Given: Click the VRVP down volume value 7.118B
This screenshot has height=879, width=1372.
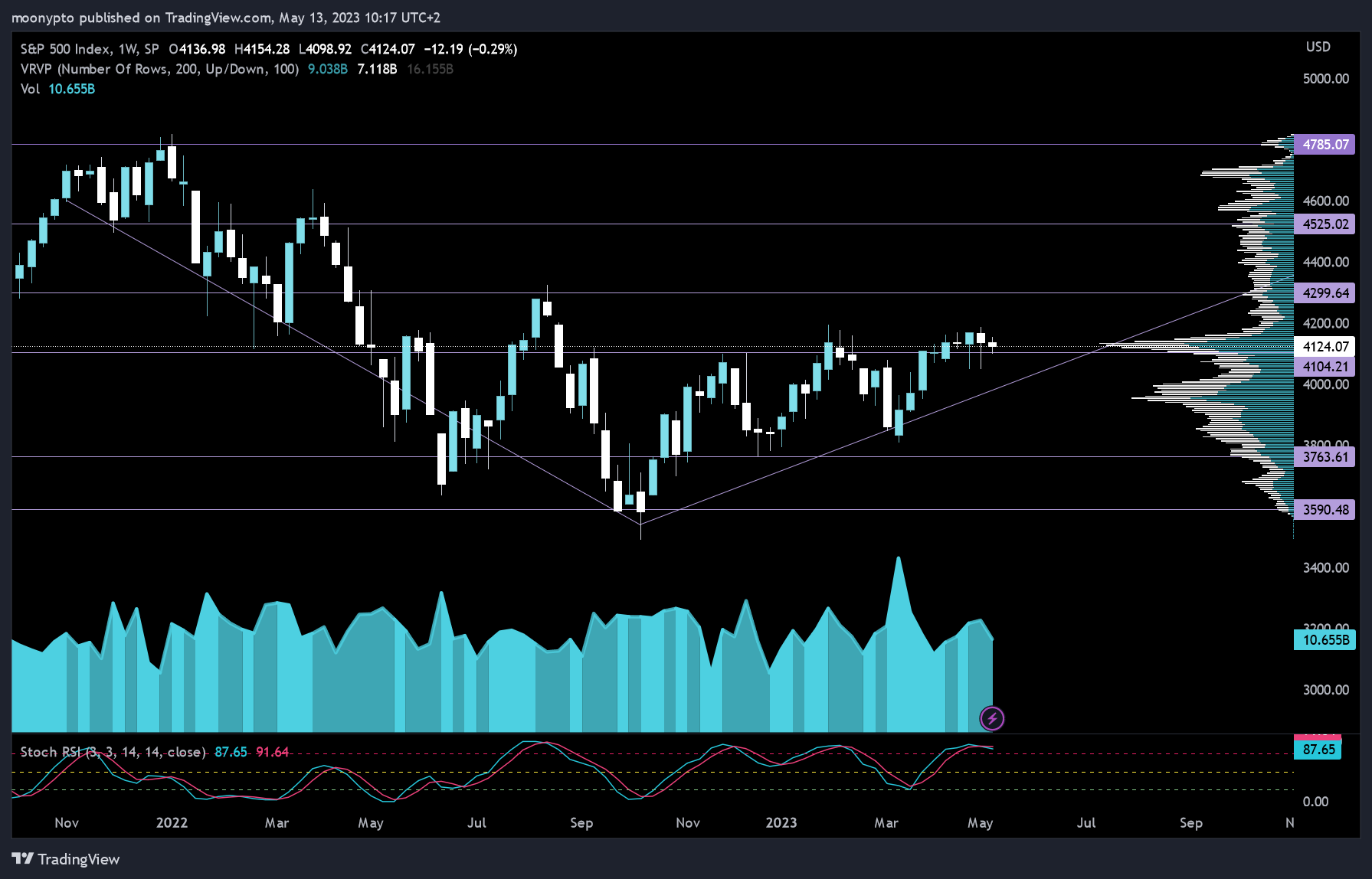Looking at the screenshot, I should click(x=377, y=69).
